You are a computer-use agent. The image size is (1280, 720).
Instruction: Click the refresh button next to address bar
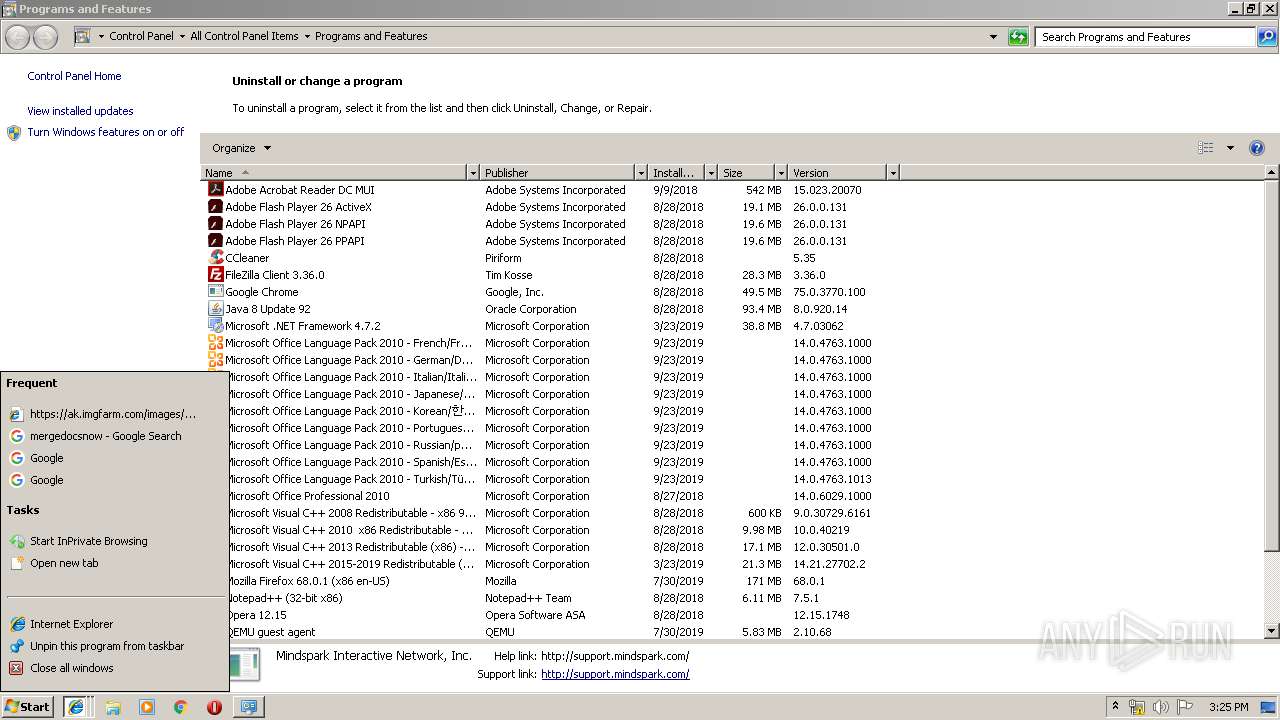1018,37
